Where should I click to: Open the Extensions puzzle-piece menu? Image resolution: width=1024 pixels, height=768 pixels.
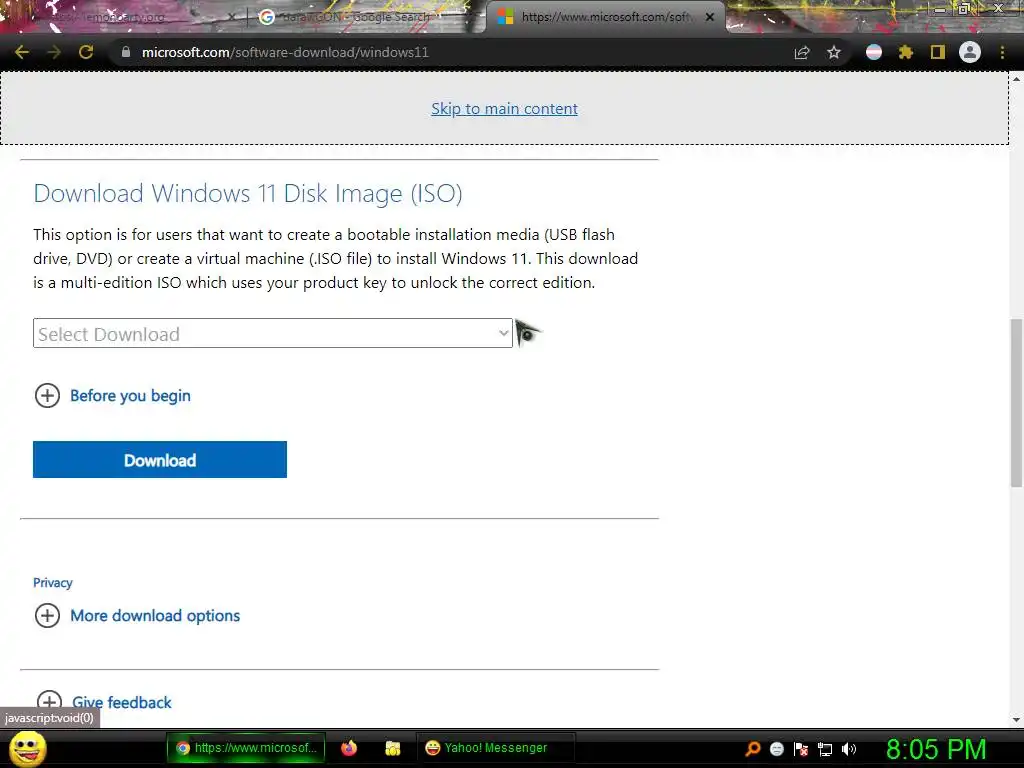click(x=905, y=52)
